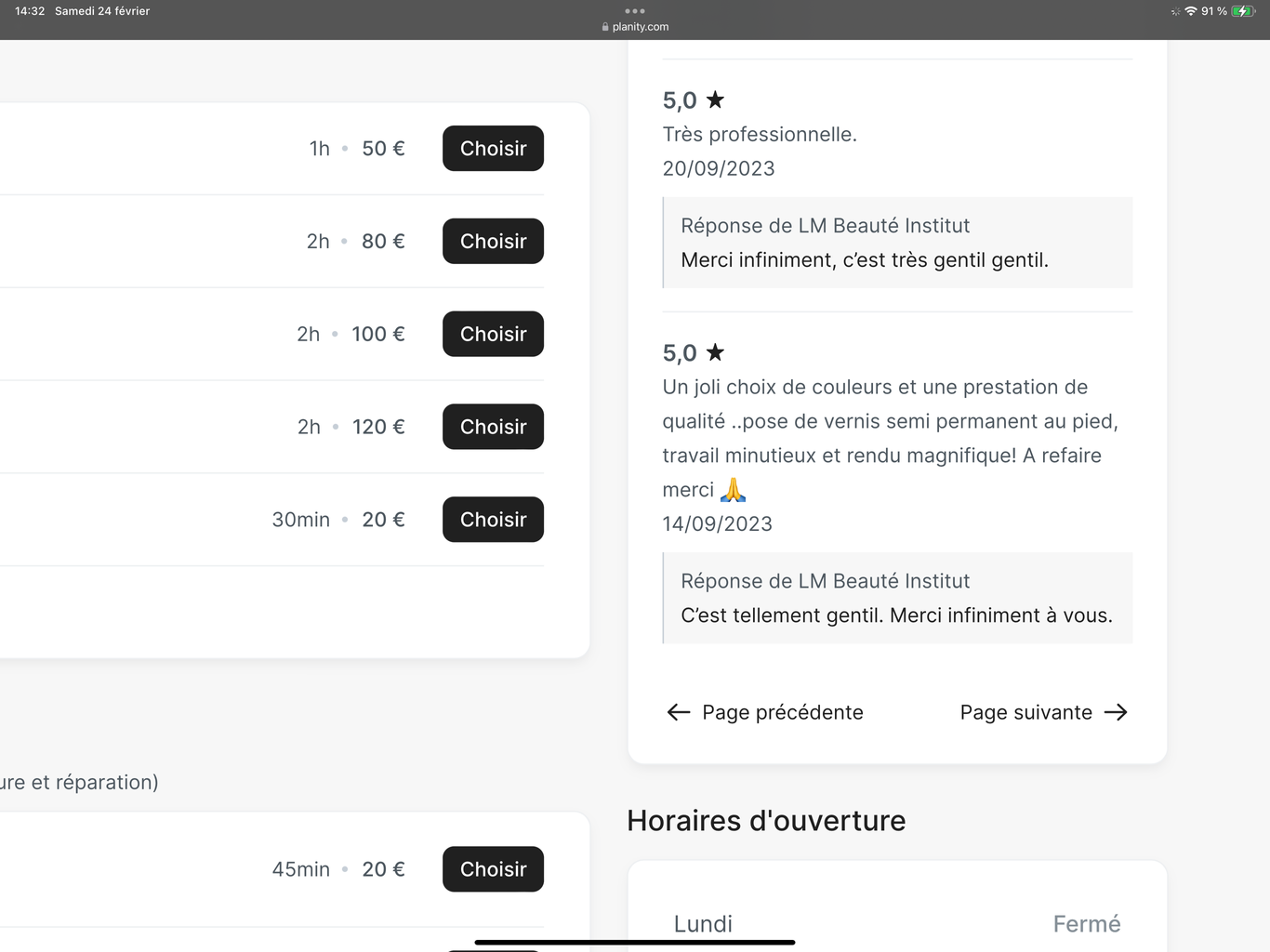The image size is (1270, 952).
Task: Click the Lundi opening hours row
Action: [897, 924]
